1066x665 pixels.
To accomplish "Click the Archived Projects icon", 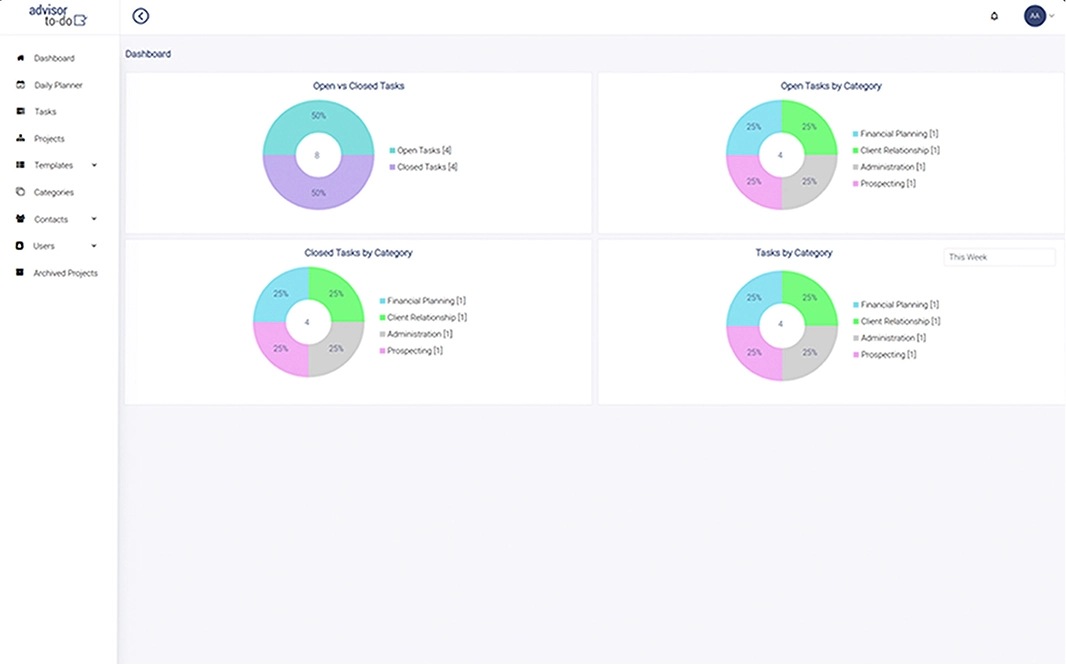I will tap(20, 273).
